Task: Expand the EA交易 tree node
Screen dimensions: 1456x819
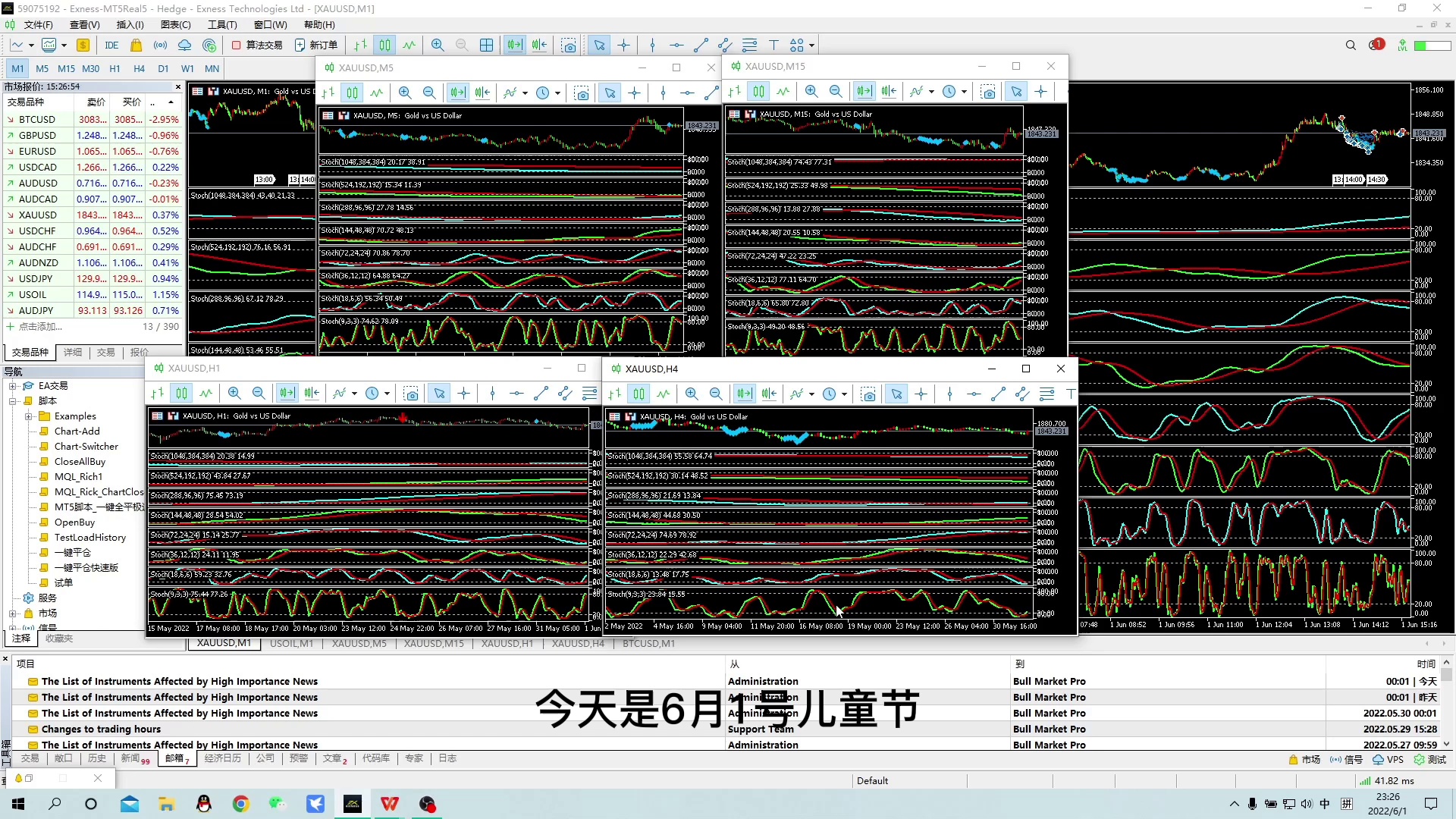Action: [13, 386]
